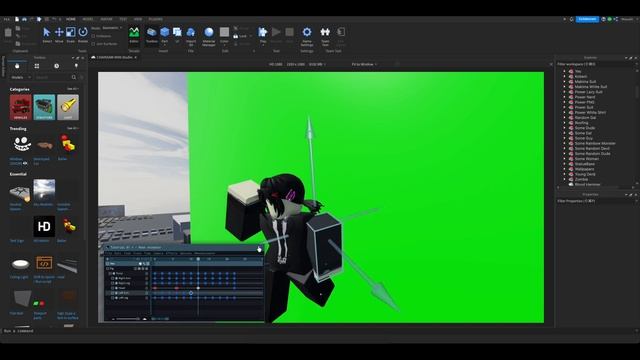Select the Structures category thumbnail
This screenshot has width=640, height=360.
point(44,107)
